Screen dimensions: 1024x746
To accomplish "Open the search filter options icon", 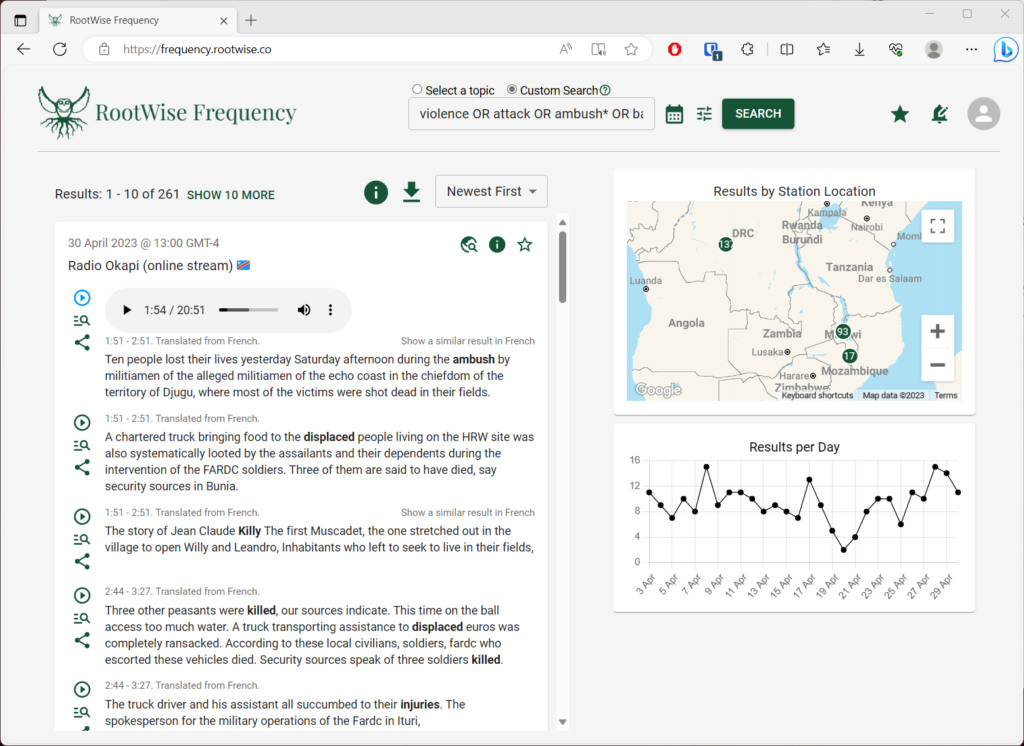I will [x=704, y=113].
